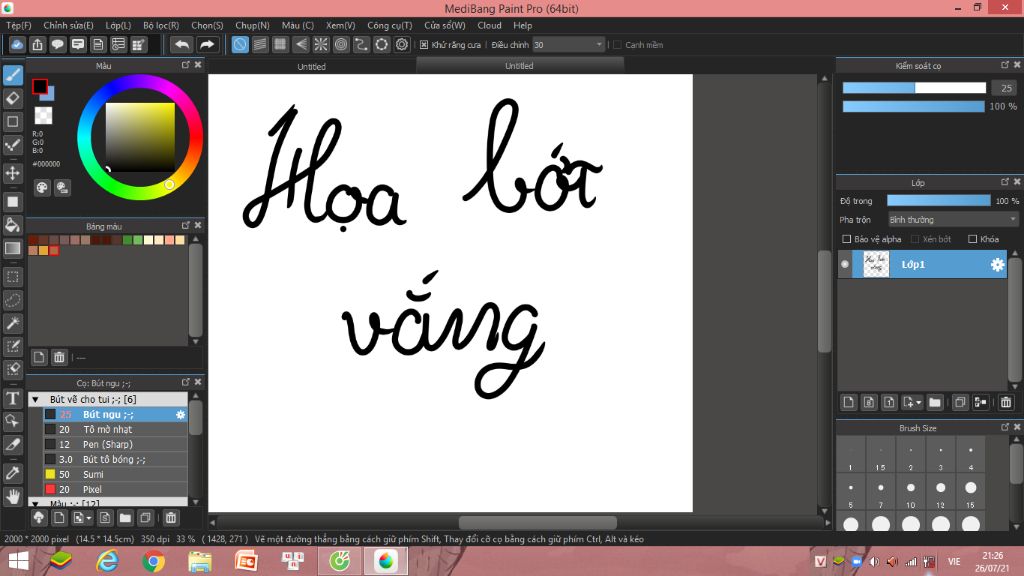Select the Tô mờ nhạt brush
The image size is (1024, 576).
point(116,430)
